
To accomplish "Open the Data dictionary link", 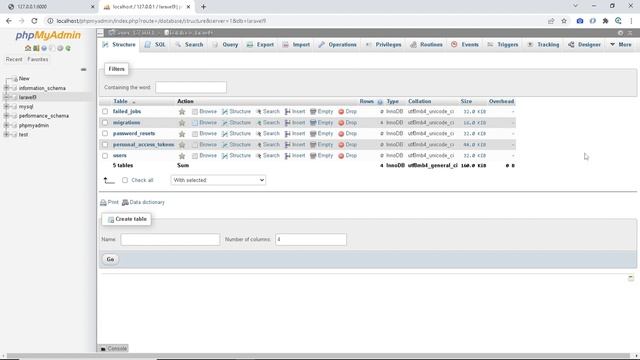I will [143, 202].
